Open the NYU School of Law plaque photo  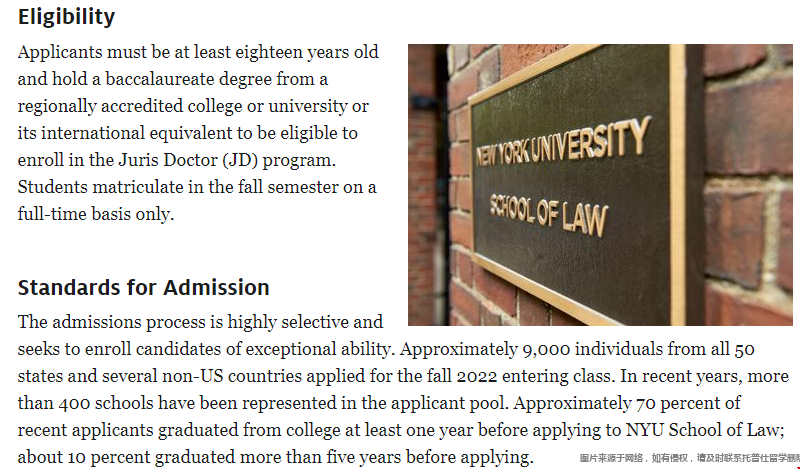[600, 185]
